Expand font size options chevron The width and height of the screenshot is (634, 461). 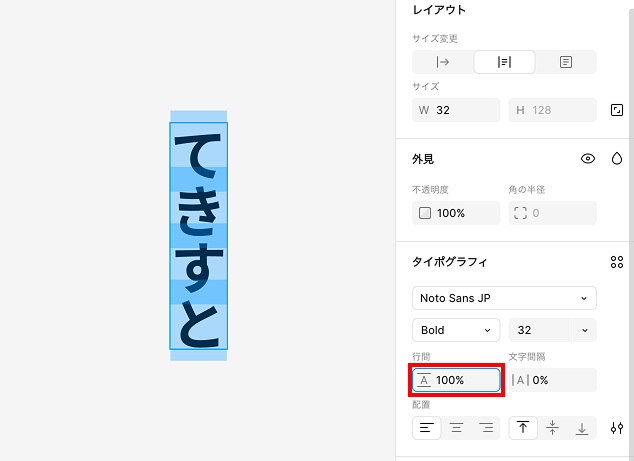[584, 330]
